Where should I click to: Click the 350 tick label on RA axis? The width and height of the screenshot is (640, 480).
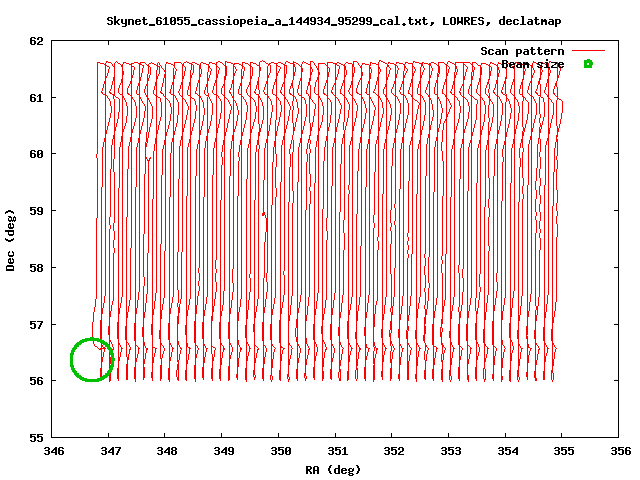point(280,450)
